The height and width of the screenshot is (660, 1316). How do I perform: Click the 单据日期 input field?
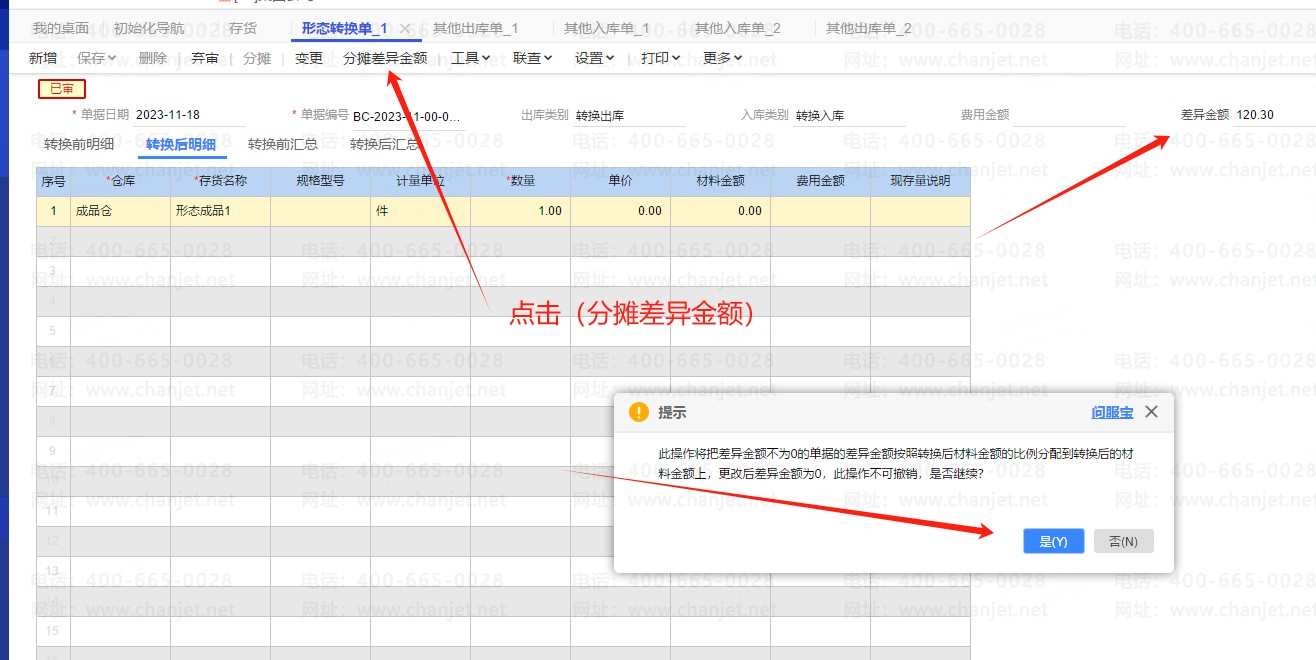pyautogui.click(x=188, y=115)
